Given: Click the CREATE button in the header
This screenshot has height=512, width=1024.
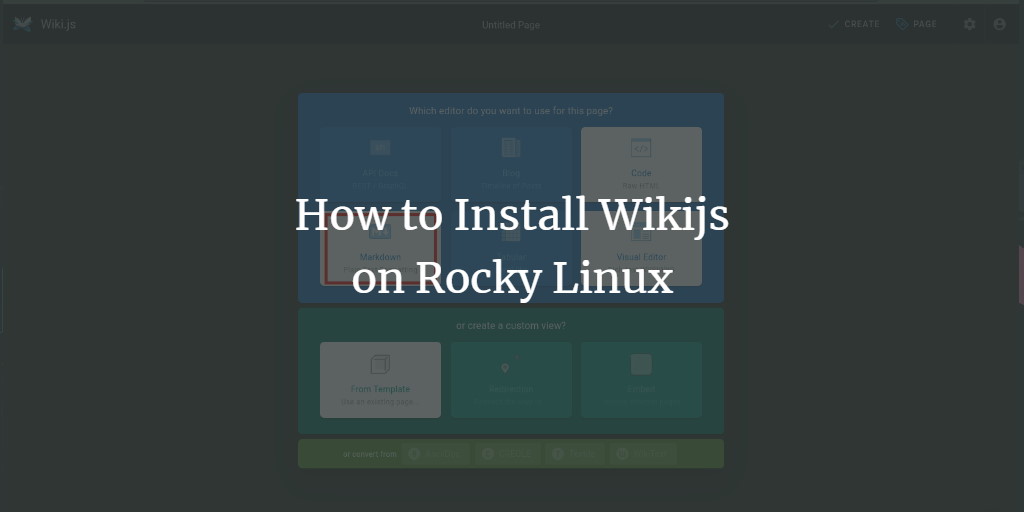Looking at the screenshot, I should pyautogui.click(x=854, y=24).
